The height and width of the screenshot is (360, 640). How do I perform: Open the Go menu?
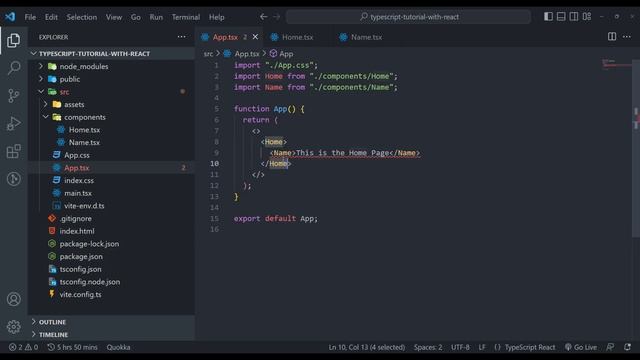[x=136, y=17]
